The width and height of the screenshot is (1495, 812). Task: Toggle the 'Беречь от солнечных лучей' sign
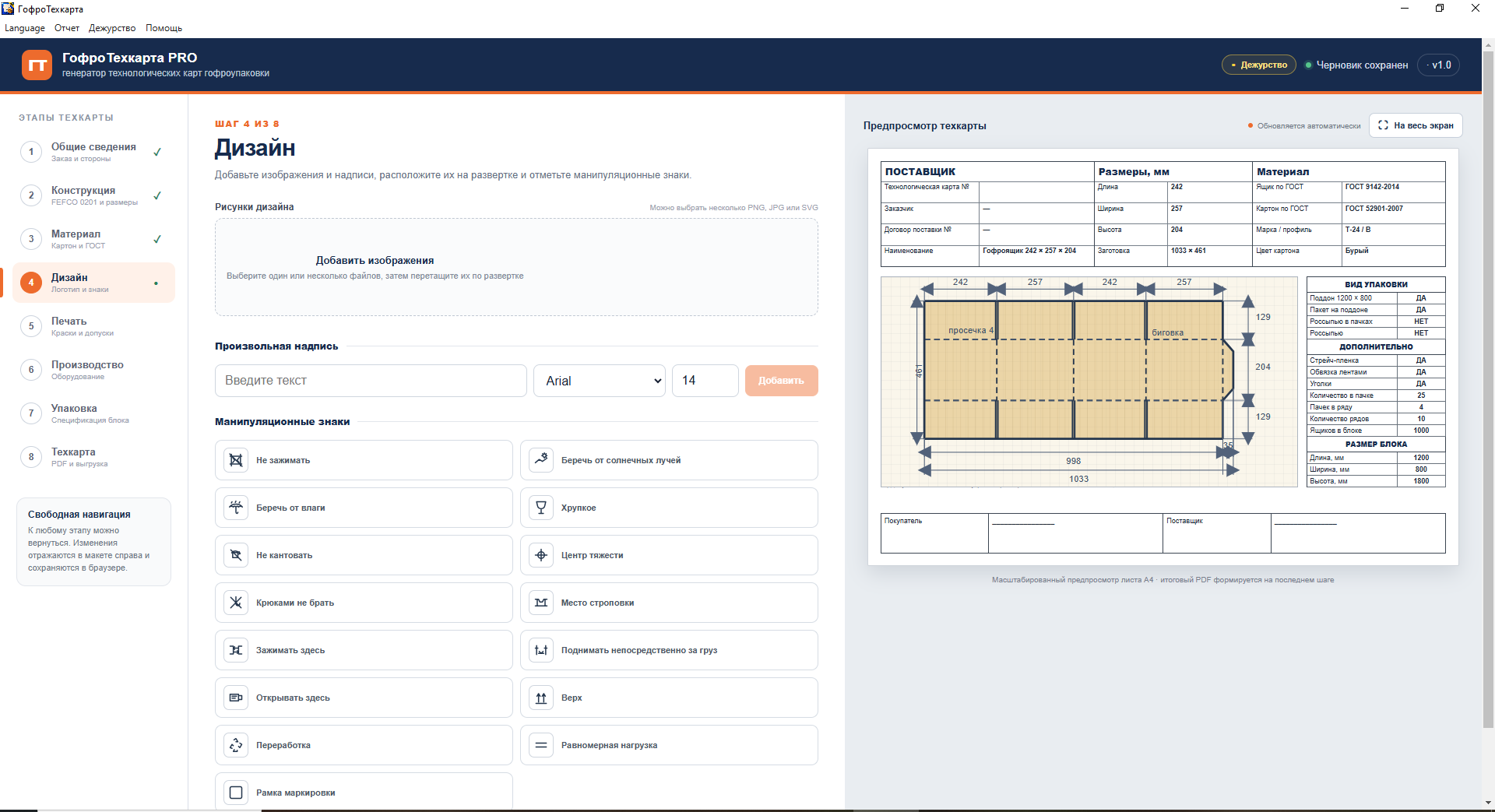point(669,460)
